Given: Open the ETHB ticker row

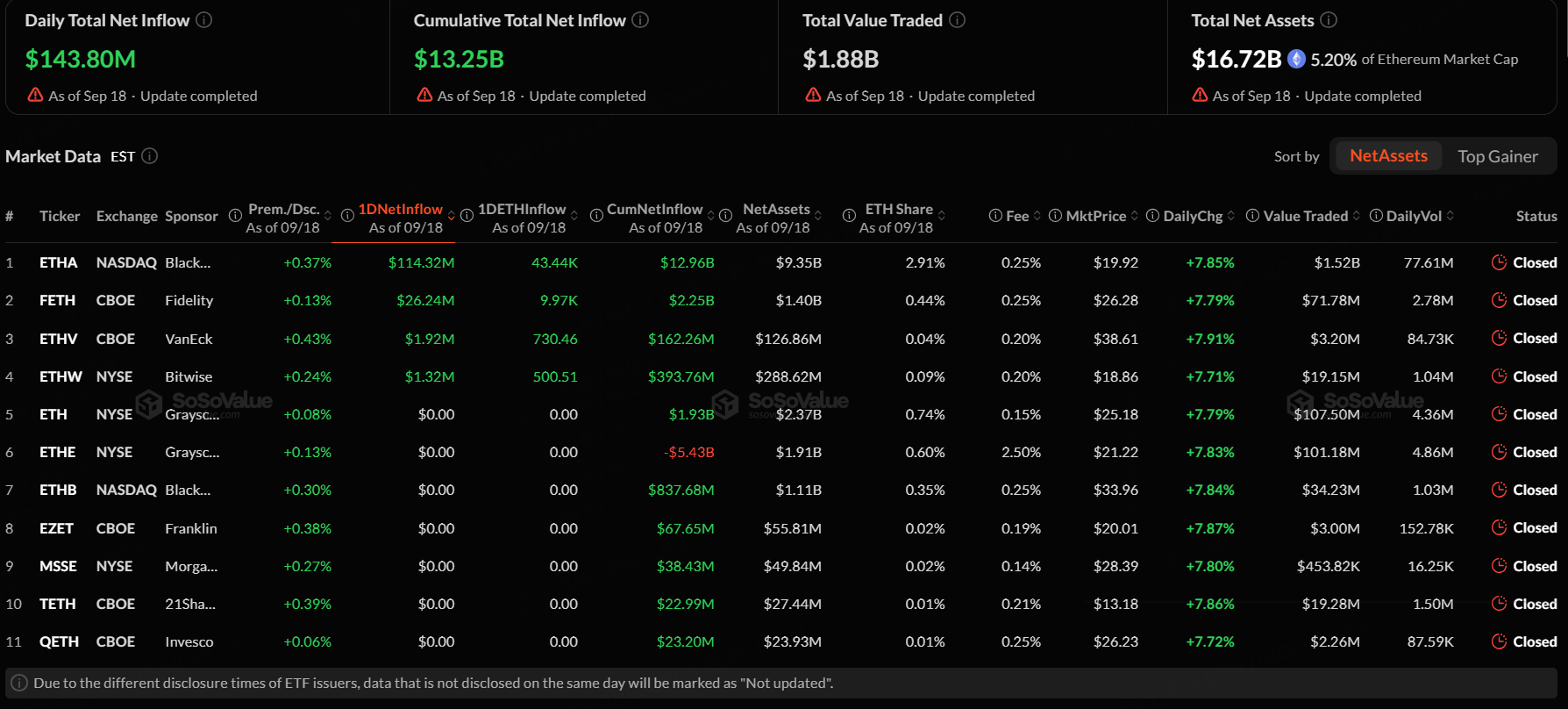Looking at the screenshot, I should coord(58,490).
